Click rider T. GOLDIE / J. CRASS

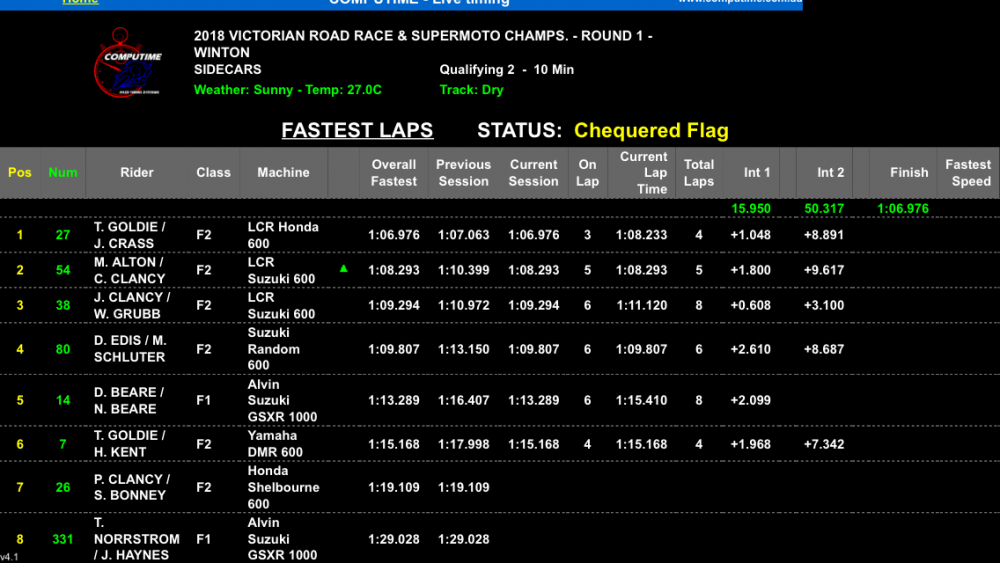click(129, 235)
